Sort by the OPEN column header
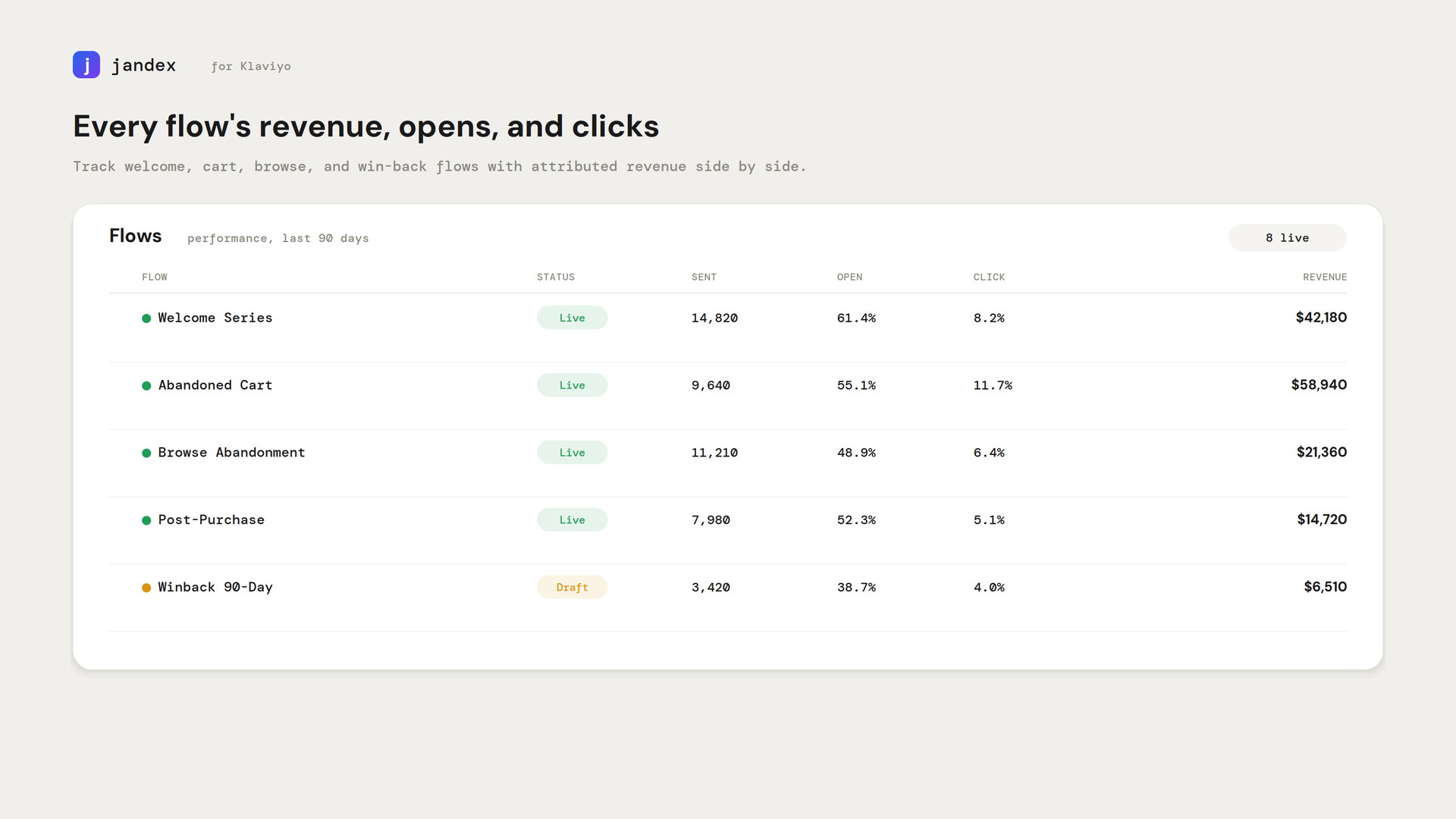Viewport: 1456px width, 819px height. coord(849,277)
